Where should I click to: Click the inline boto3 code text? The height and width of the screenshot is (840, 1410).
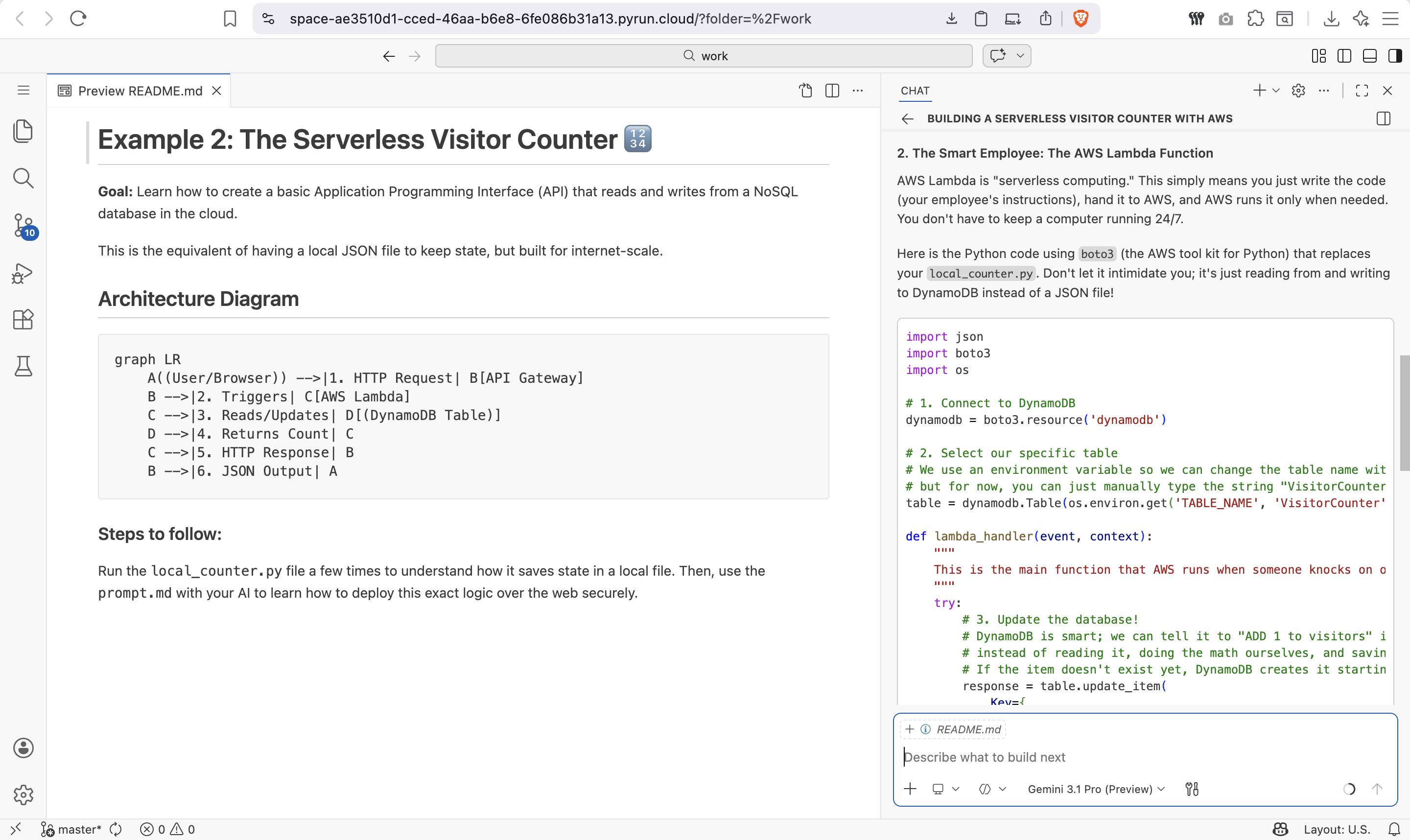click(x=1097, y=254)
